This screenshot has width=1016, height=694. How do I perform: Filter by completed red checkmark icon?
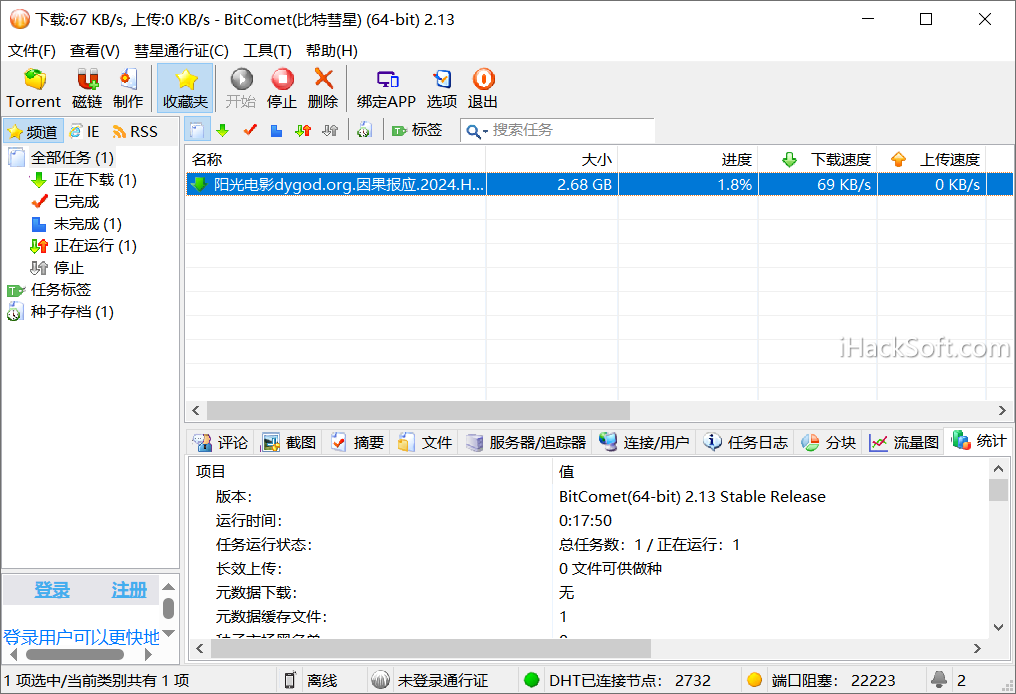click(250, 130)
